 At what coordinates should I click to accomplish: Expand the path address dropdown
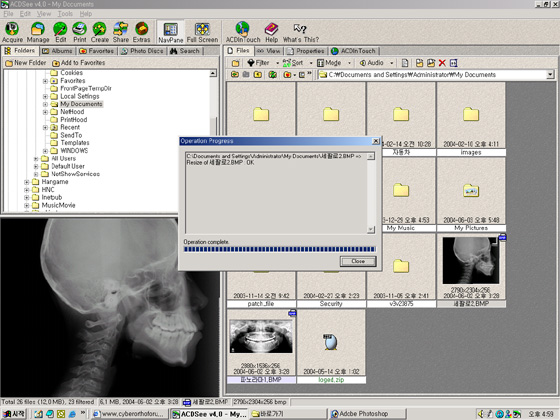pyautogui.click(x=550, y=75)
